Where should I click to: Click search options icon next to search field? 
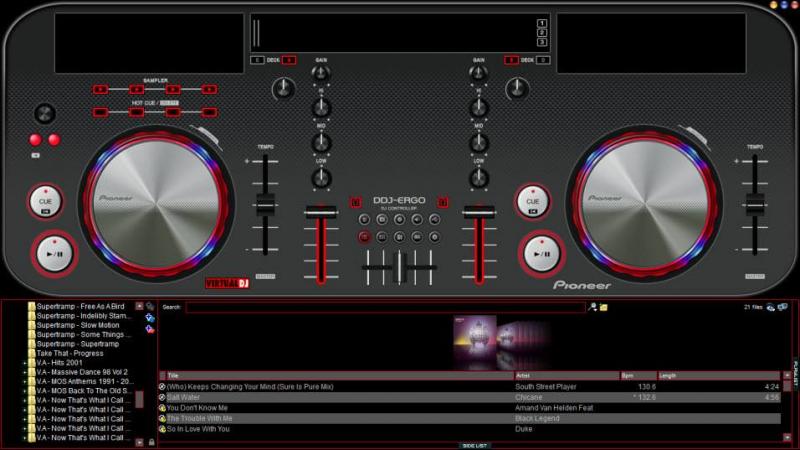coord(592,307)
